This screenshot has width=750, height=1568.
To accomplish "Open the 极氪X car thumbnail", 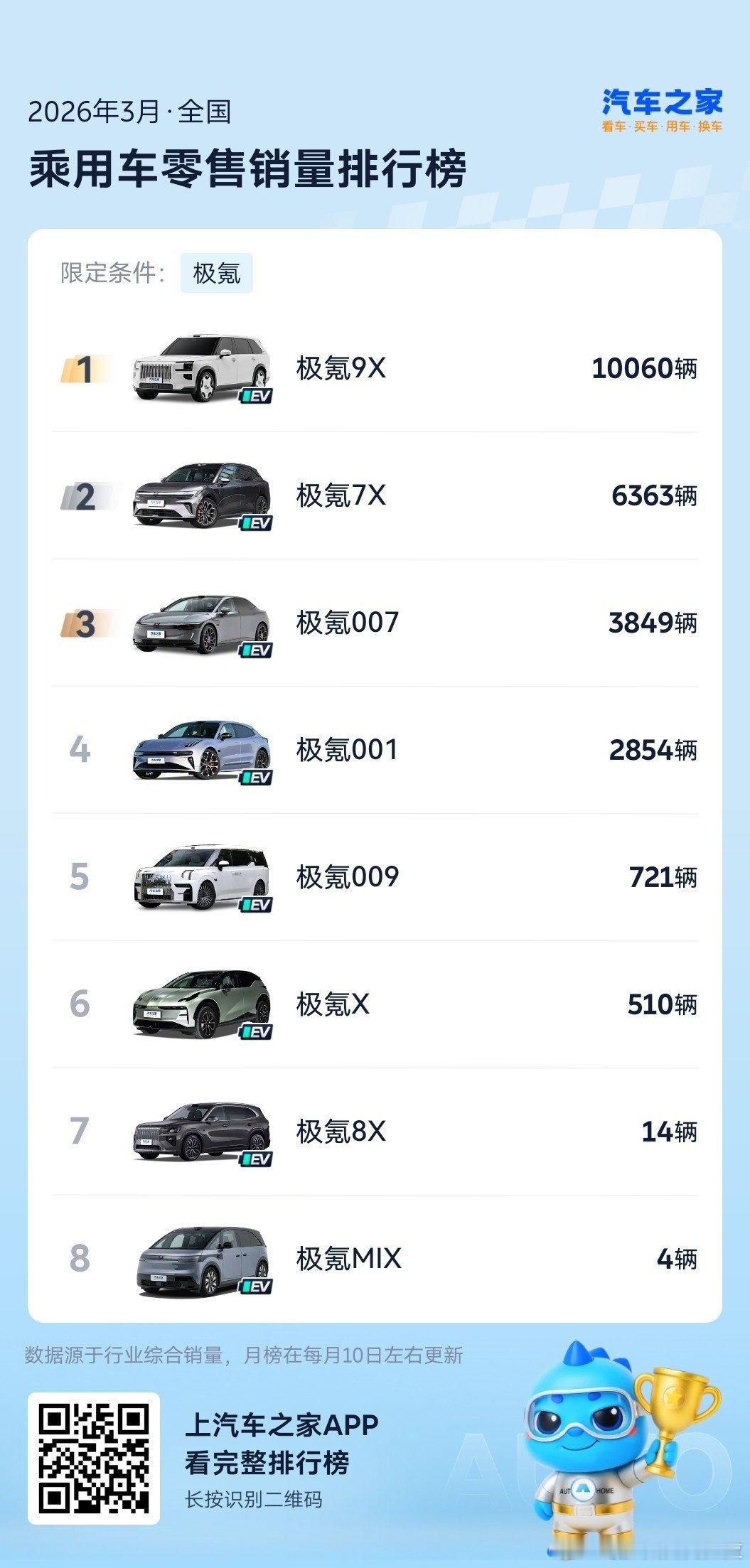I will coord(202,1004).
